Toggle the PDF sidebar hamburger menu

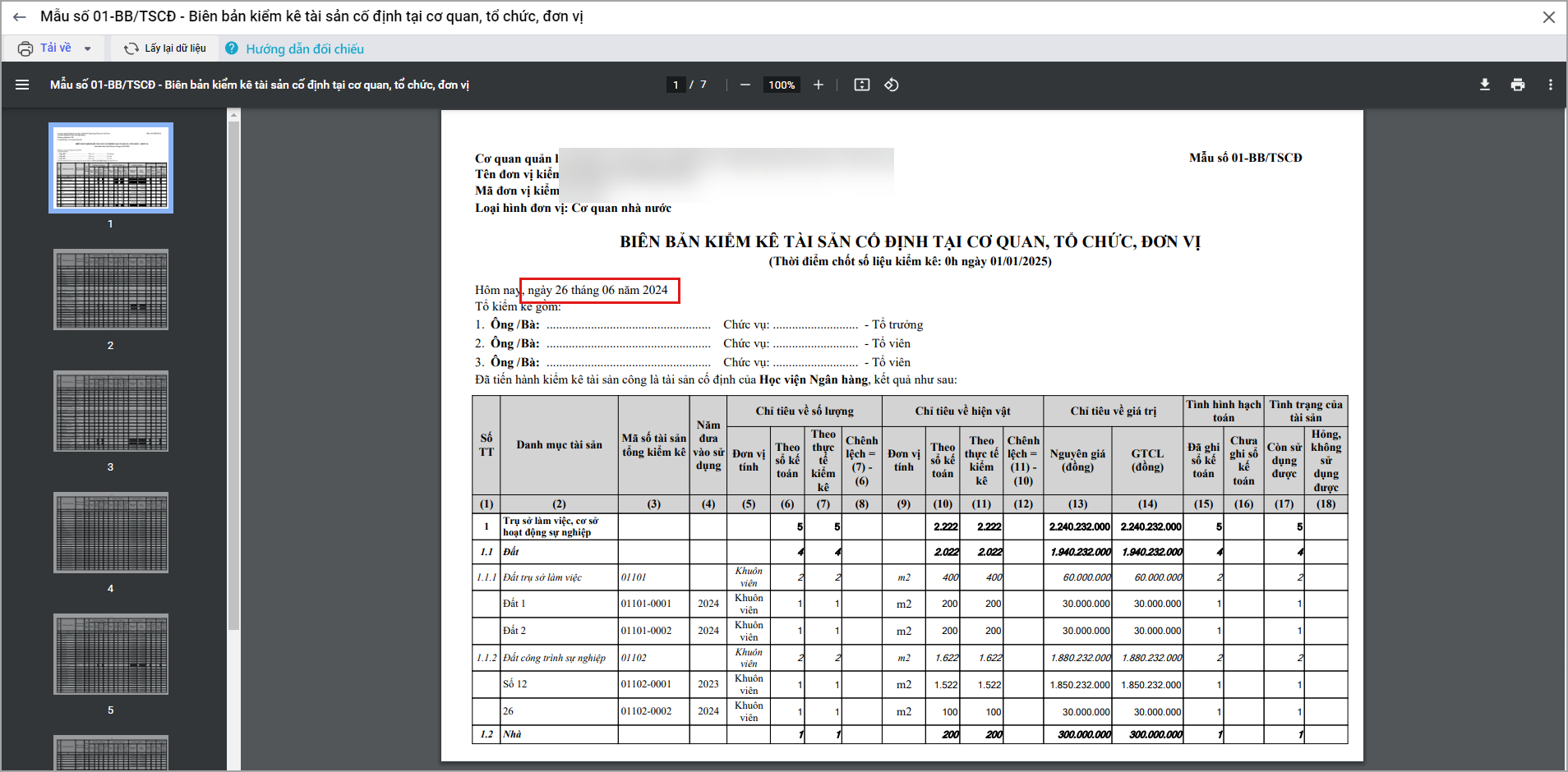pos(22,85)
